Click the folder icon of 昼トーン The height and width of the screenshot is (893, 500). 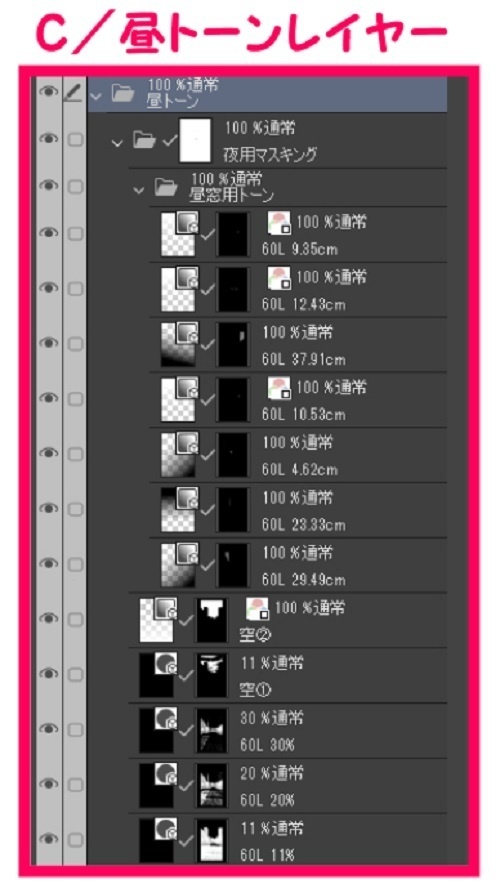click(122, 93)
